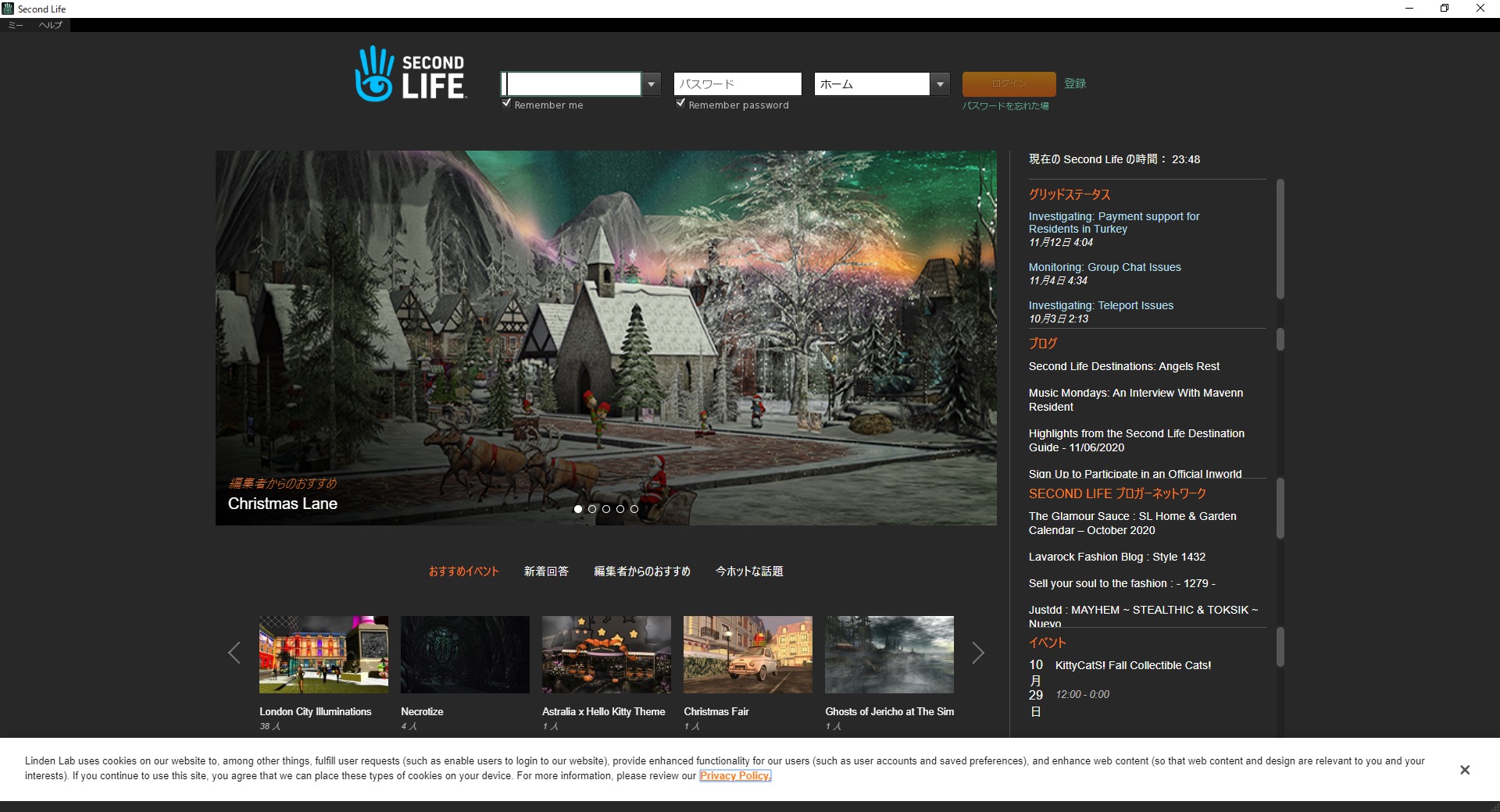The width and height of the screenshot is (1500, 812).
Task: Open Lavarock Fashion Blog Style 1432
Action: (1116, 557)
